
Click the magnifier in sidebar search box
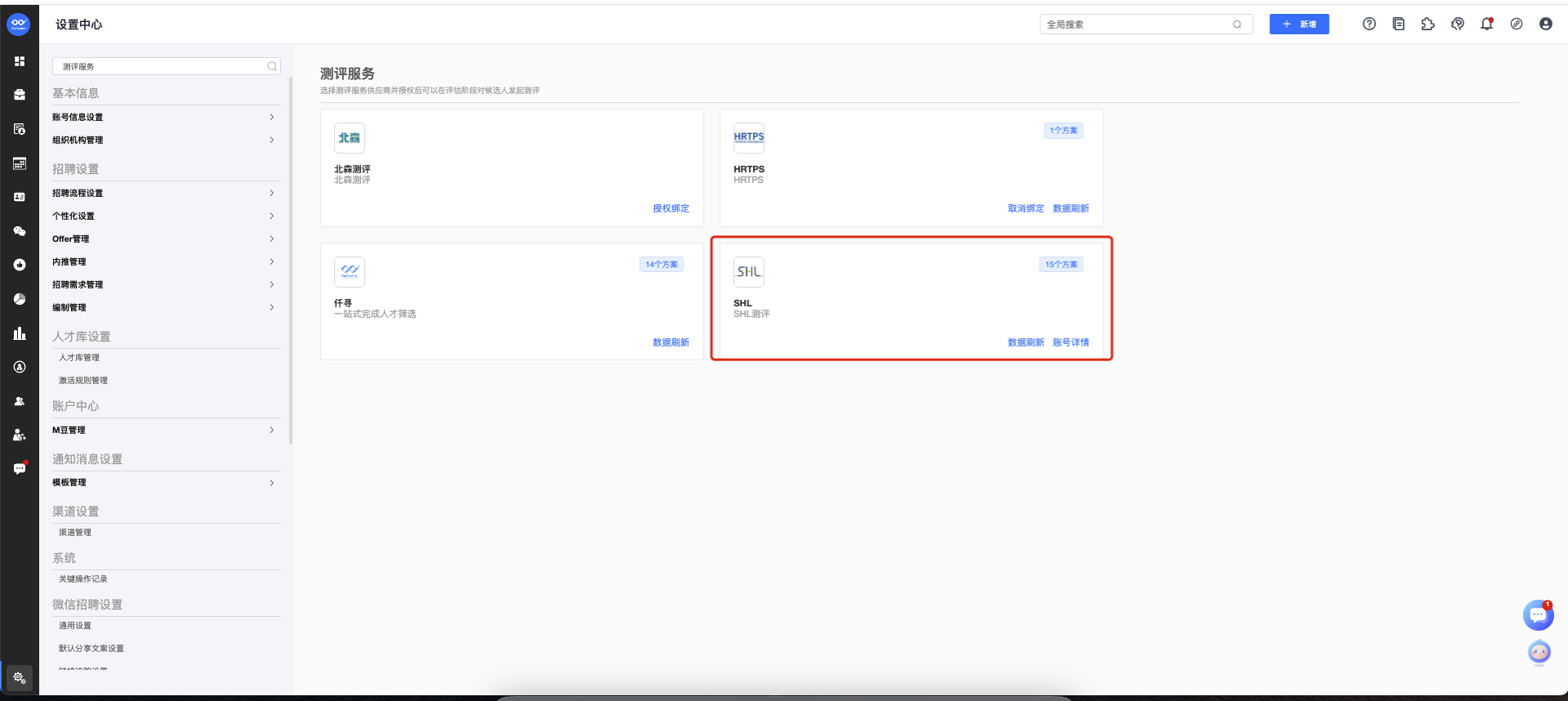coord(272,66)
